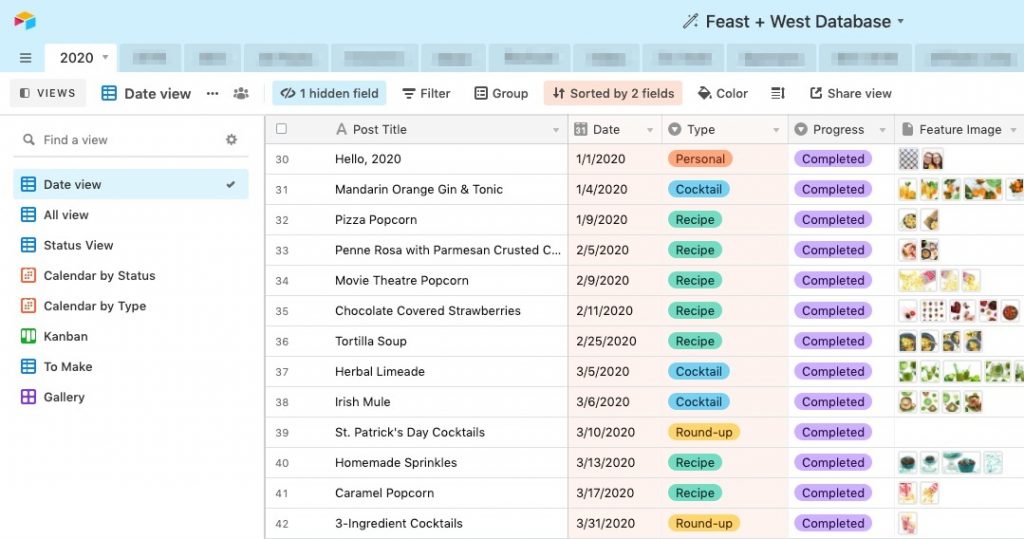Open view settings gear icon
1024x539 pixels.
click(232, 140)
